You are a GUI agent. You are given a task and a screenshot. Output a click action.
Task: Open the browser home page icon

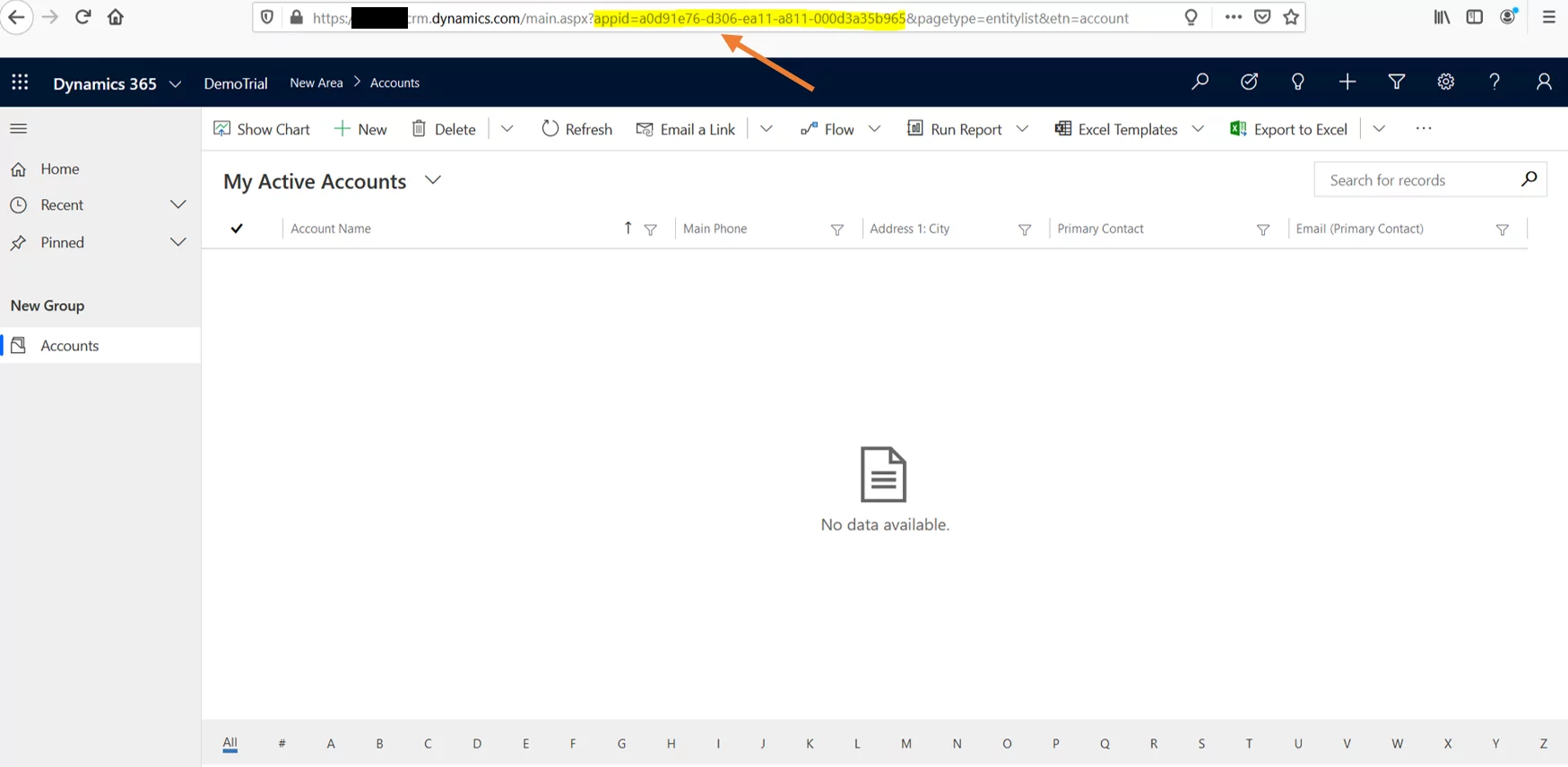click(x=116, y=17)
